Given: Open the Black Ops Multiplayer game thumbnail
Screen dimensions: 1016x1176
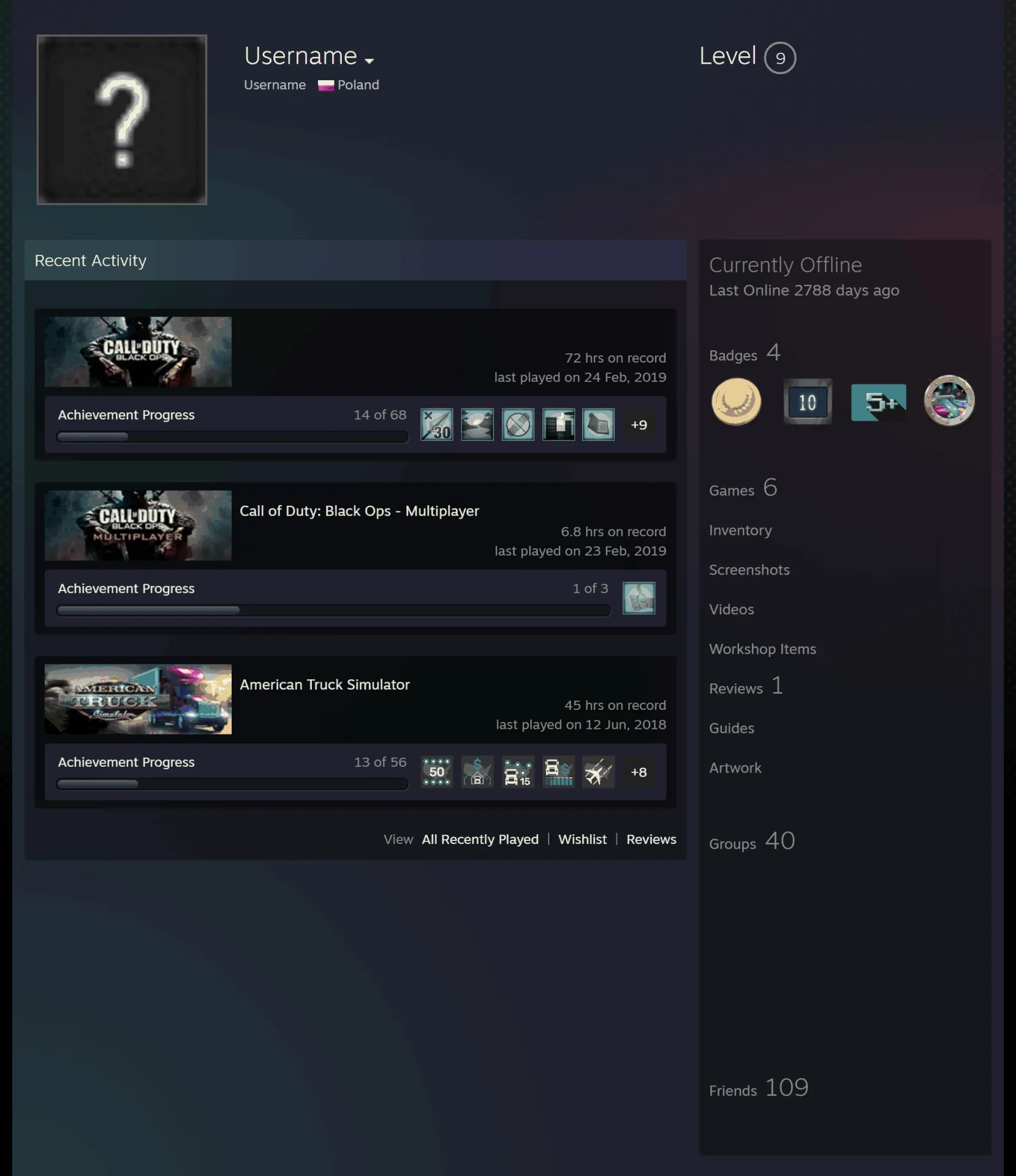Looking at the screenshot, I should [x=138, y=526].
